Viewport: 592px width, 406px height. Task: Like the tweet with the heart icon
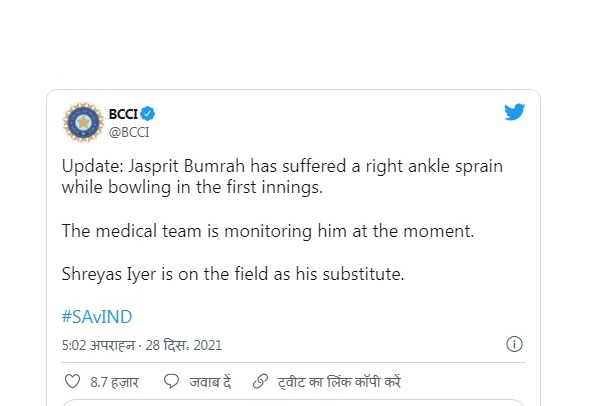click(72, 381)
